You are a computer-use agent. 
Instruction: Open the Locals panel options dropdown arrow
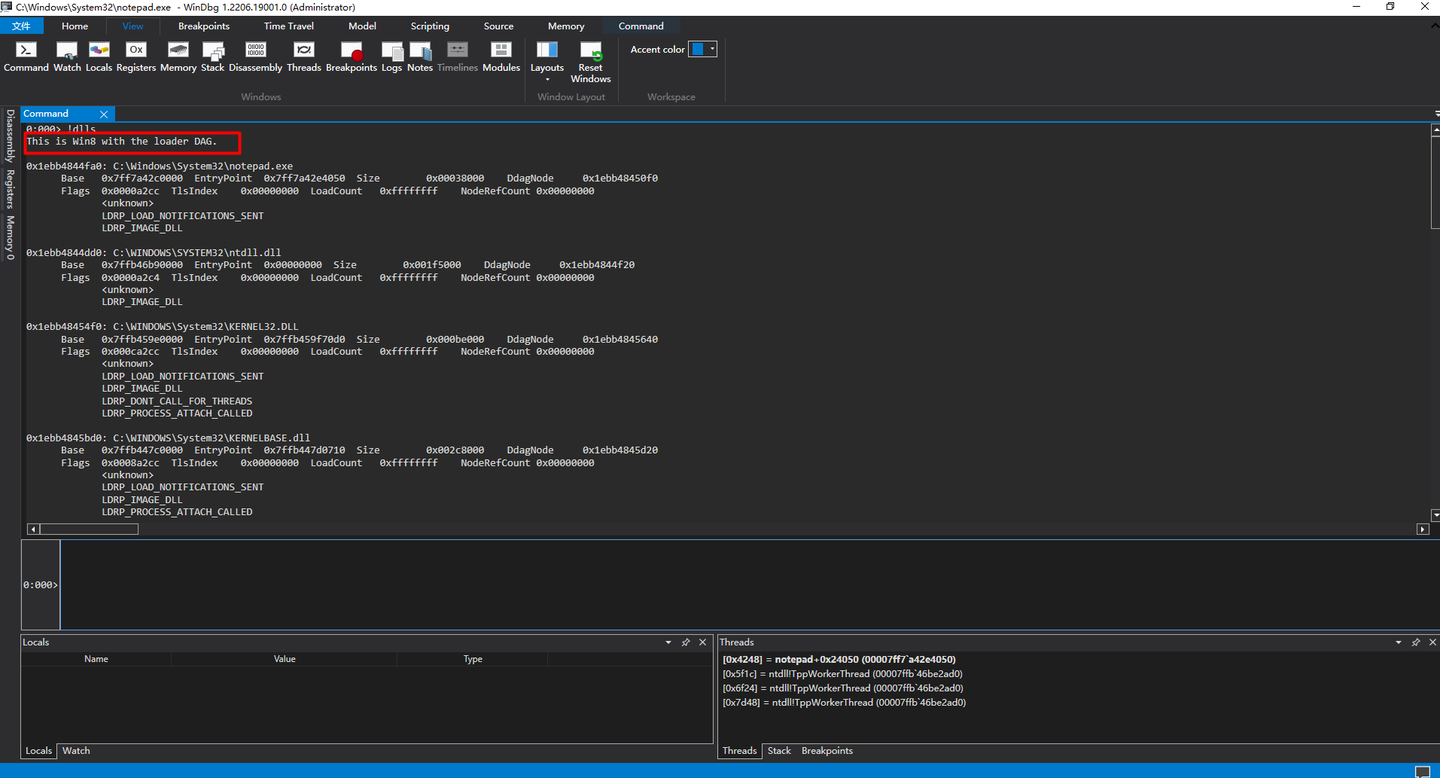coord(668,643)
